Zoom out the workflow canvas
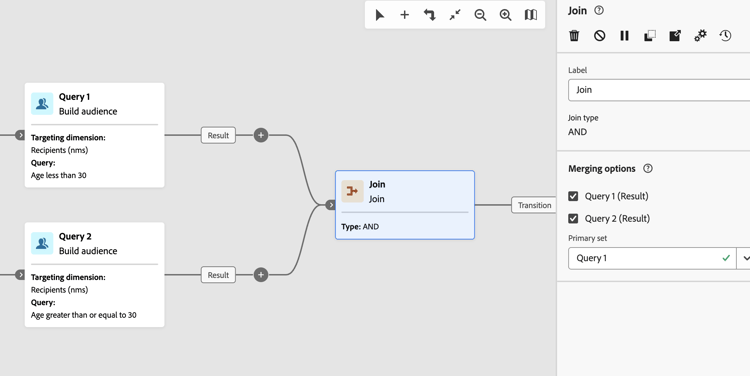This screenshot has height=376, width=750. [x=480, y=15]
